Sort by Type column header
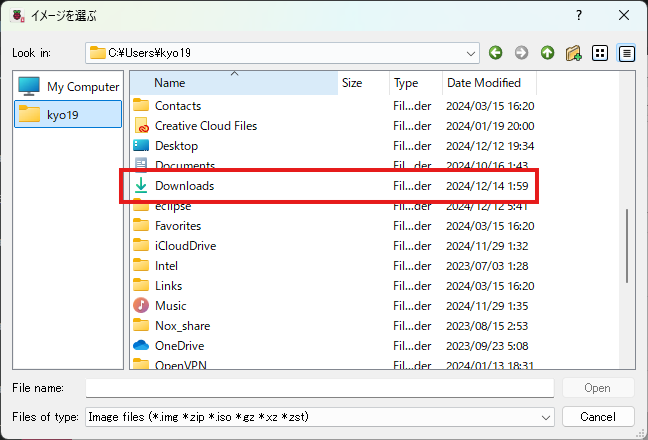The height and width of the screenshot is (440, 648). (416, 83)
